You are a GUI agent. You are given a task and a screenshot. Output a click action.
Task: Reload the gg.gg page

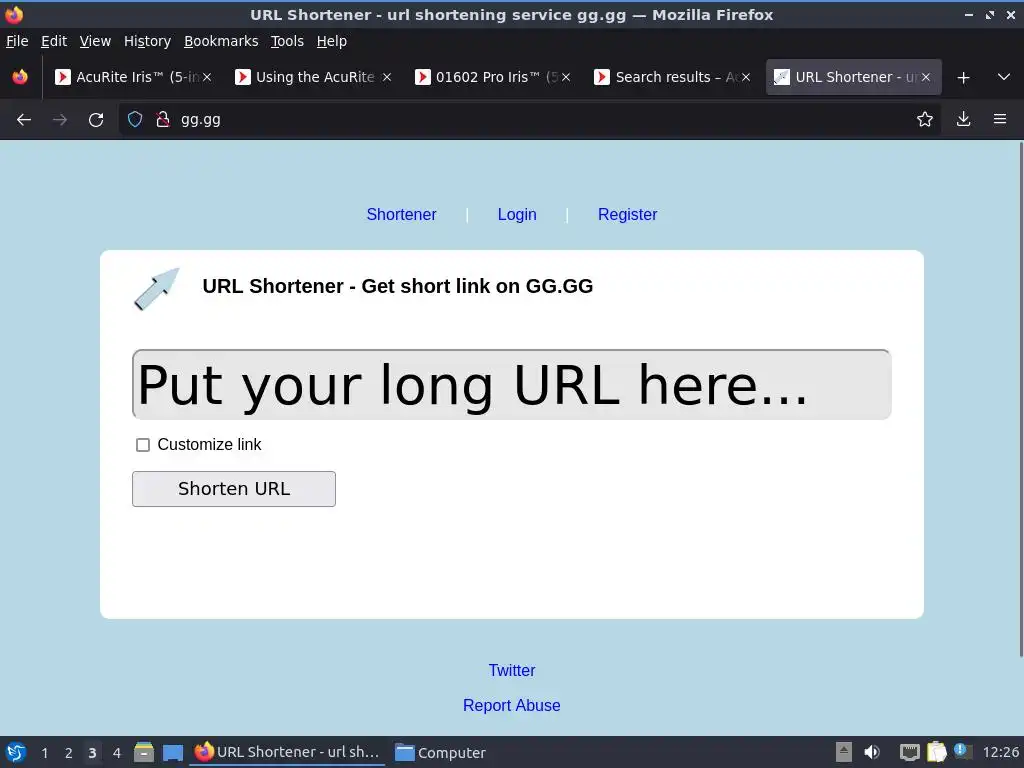click(x=96, y=120)
